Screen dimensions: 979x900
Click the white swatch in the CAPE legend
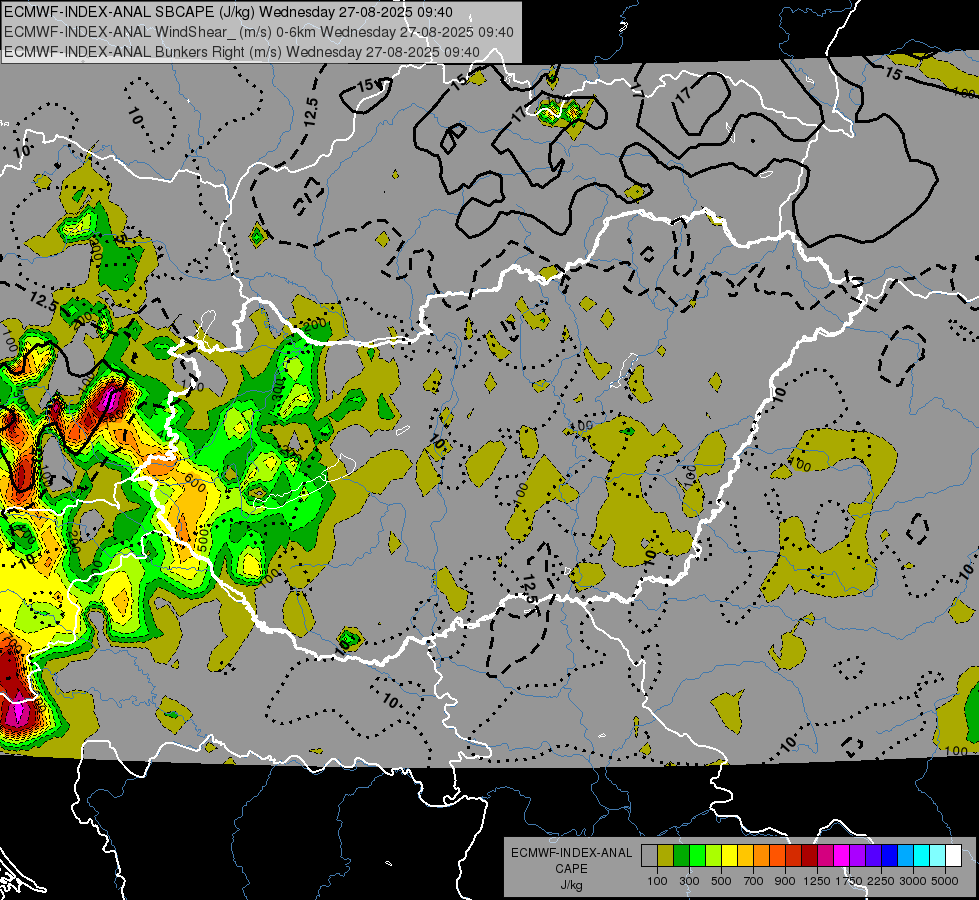point(953,856)
